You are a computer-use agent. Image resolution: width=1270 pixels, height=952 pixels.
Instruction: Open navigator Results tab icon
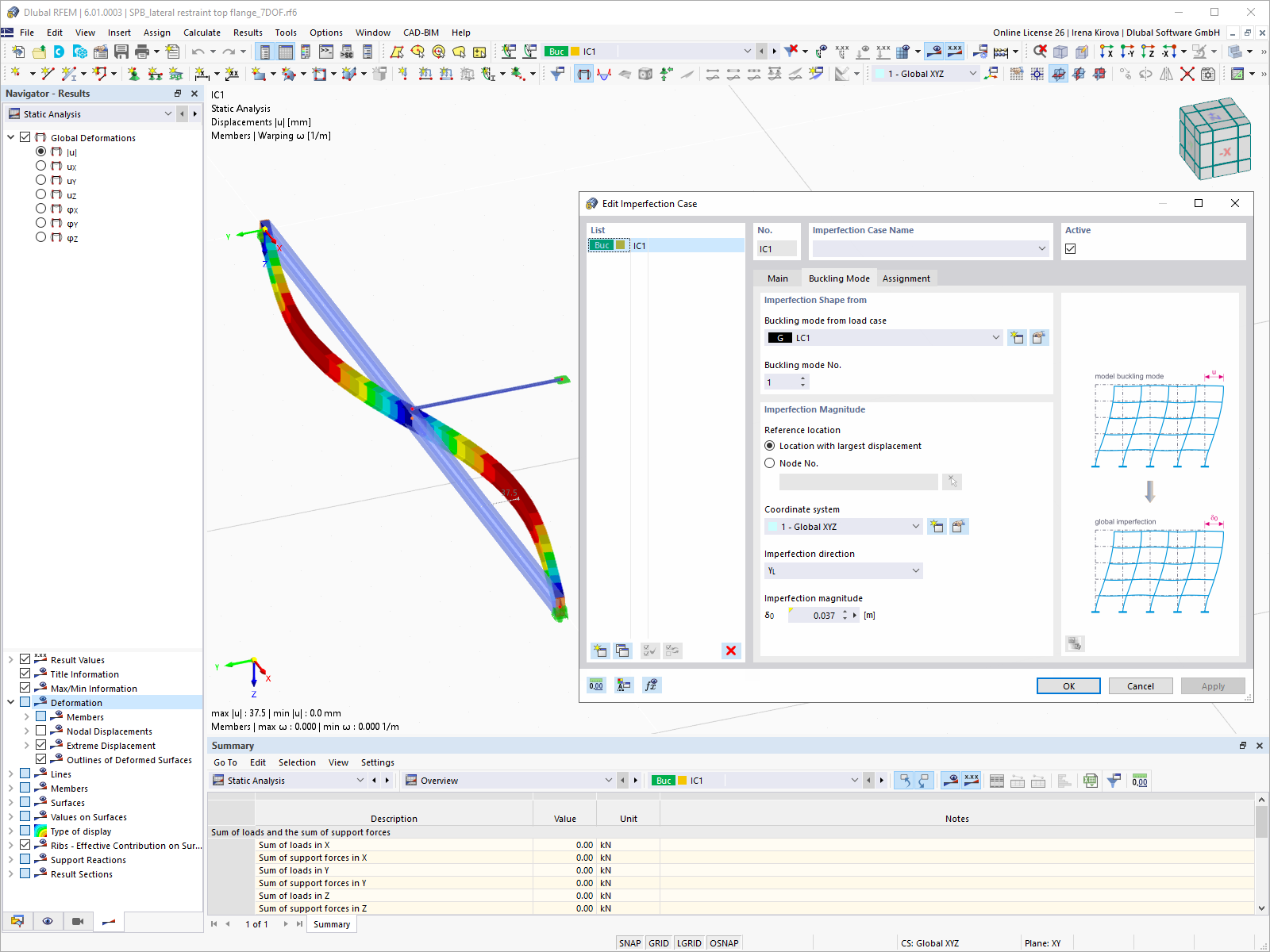click(x=109, y=921)
